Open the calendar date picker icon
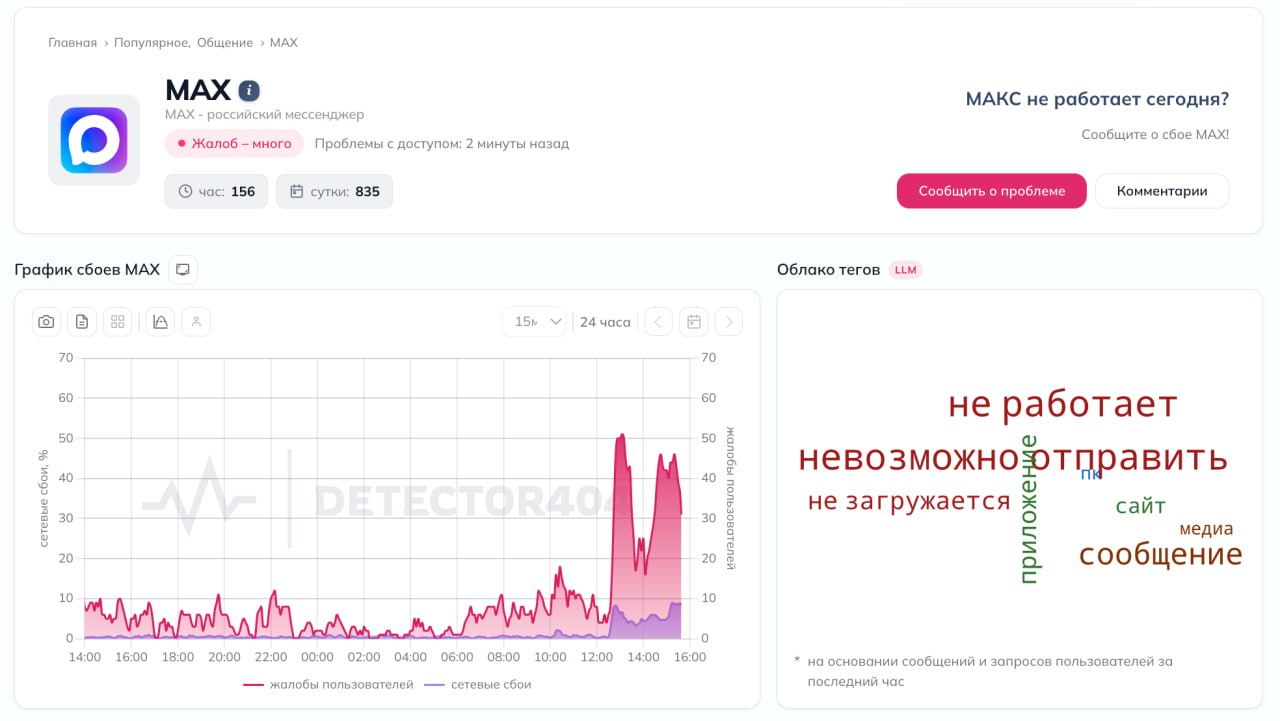Viewport: 1280px width, 721px height. pos(693,322)
